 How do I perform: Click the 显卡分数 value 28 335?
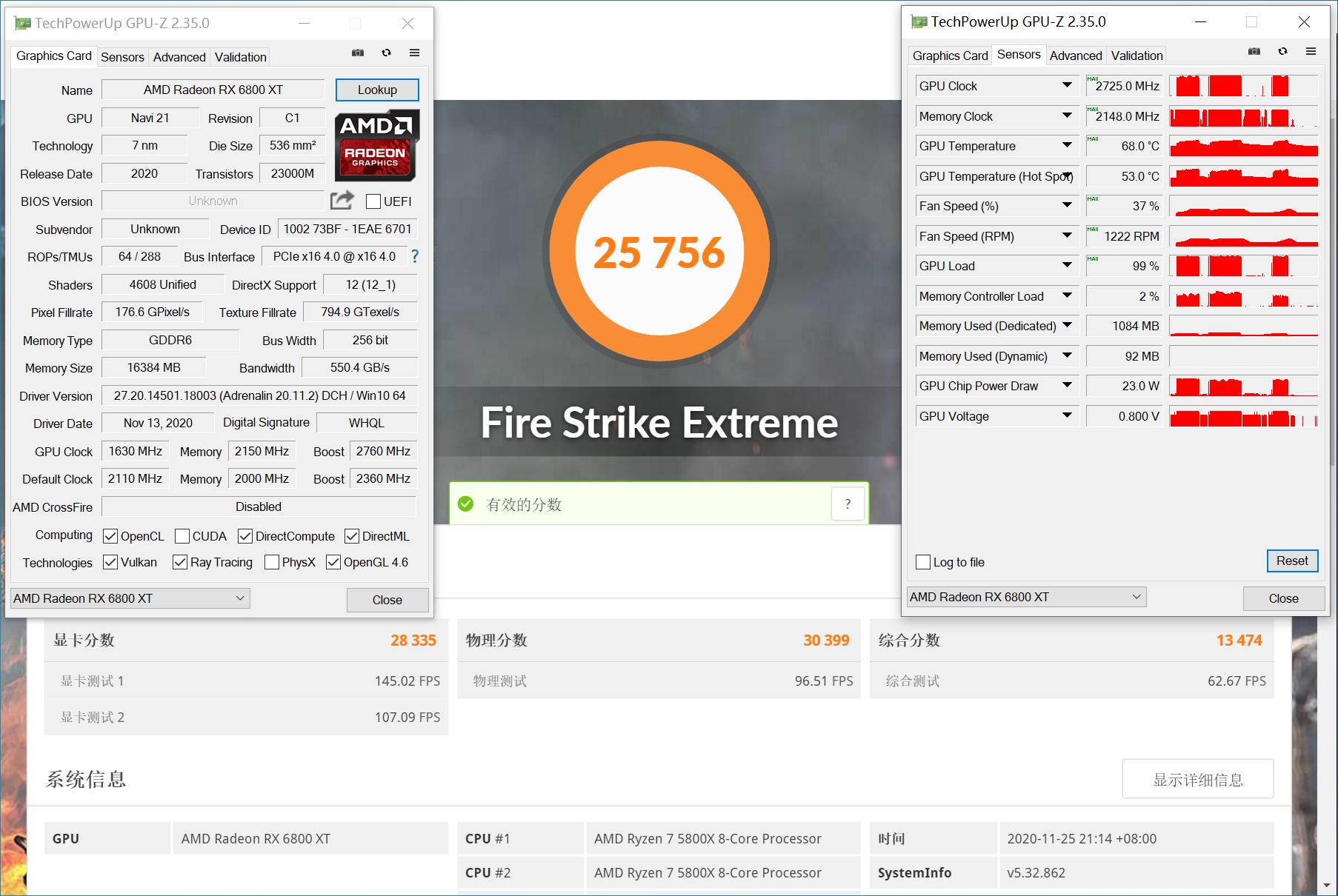413,641
